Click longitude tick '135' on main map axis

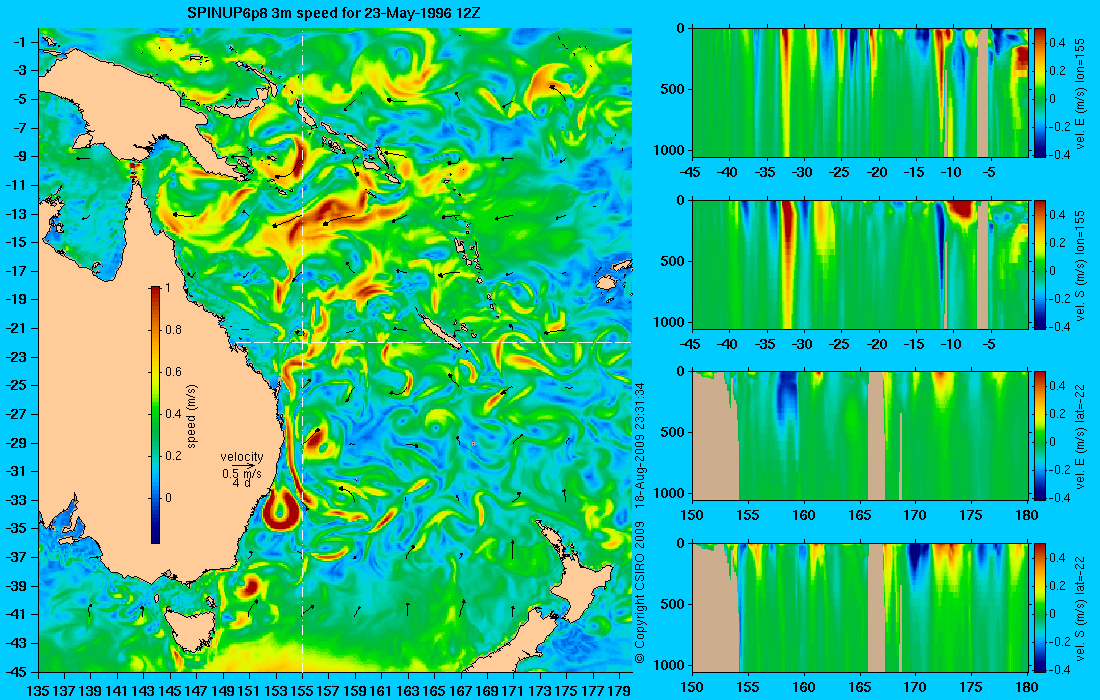pyautogui.click(x=38, y=692)
